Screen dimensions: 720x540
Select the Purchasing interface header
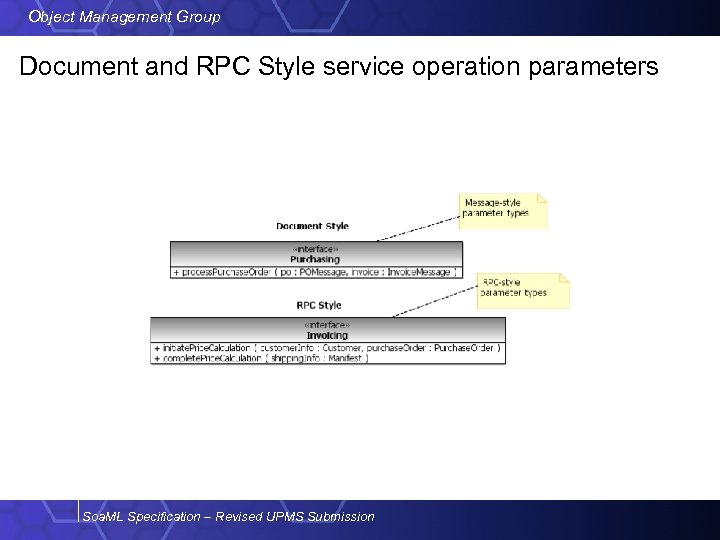tap(316, 254)
